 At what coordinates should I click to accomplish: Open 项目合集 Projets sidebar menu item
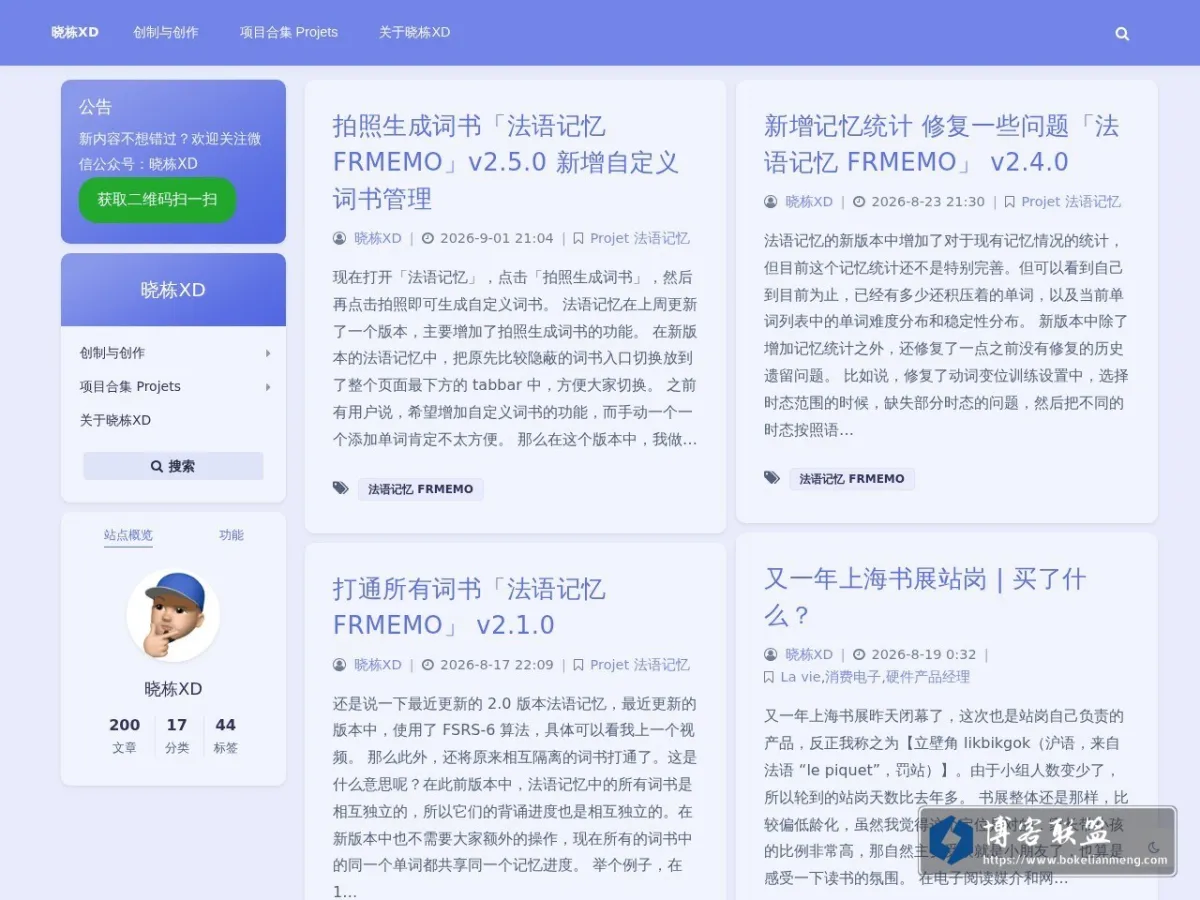click(130, 387)
